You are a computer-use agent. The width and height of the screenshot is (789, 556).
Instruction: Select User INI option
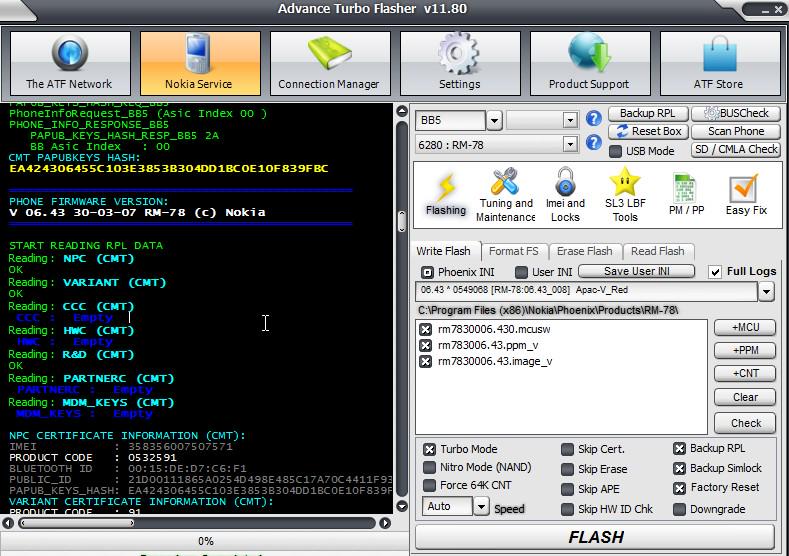[521, 272]
